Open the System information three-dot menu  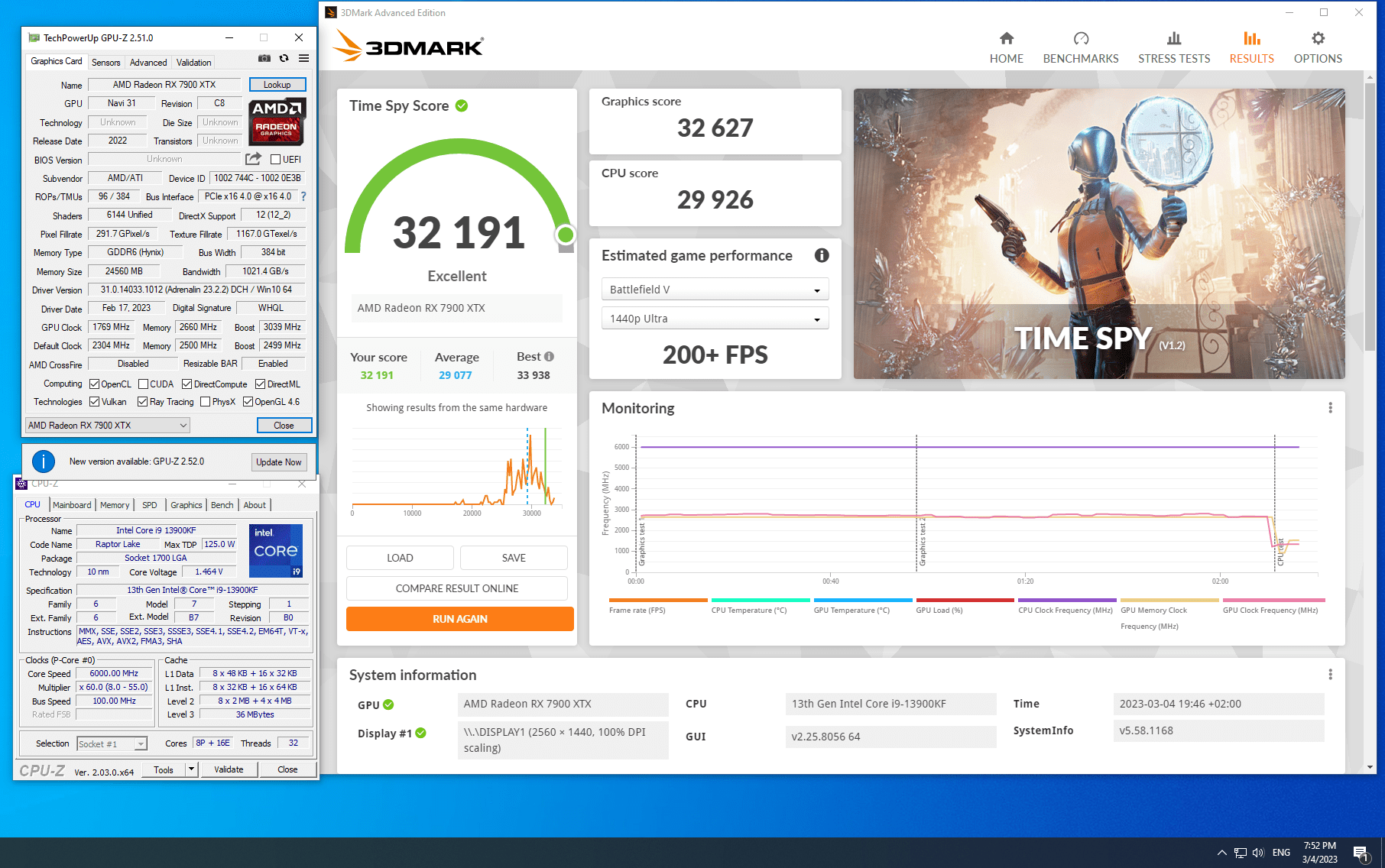click(x=1330, y=675)
